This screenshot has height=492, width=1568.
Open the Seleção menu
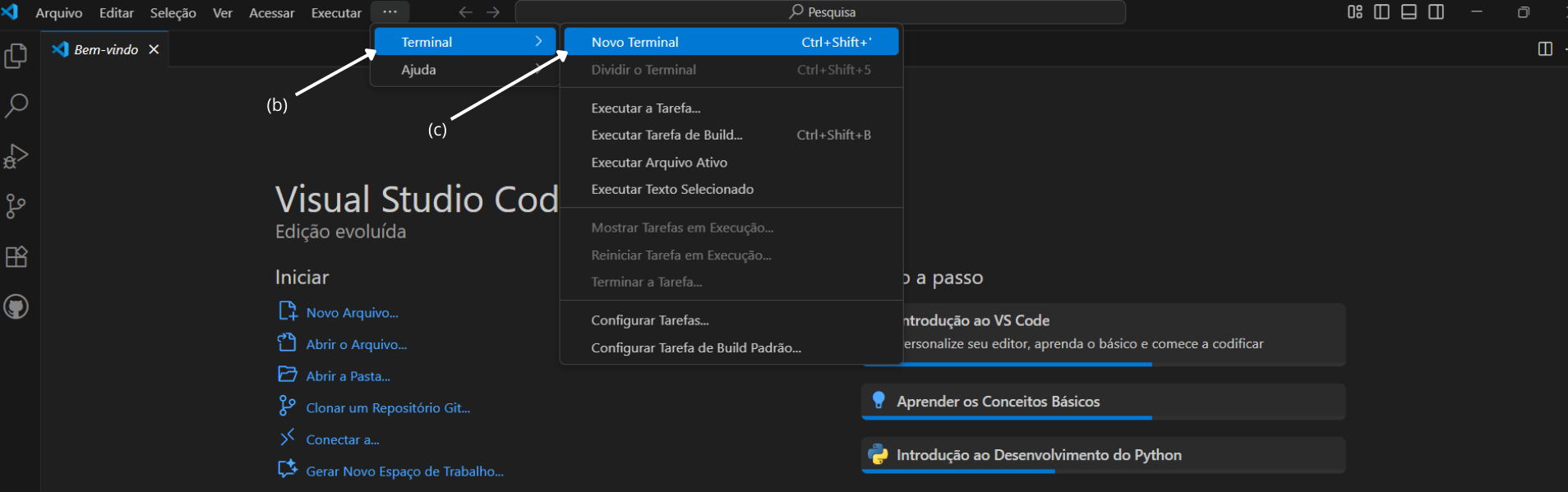click(x=173, y=12)
